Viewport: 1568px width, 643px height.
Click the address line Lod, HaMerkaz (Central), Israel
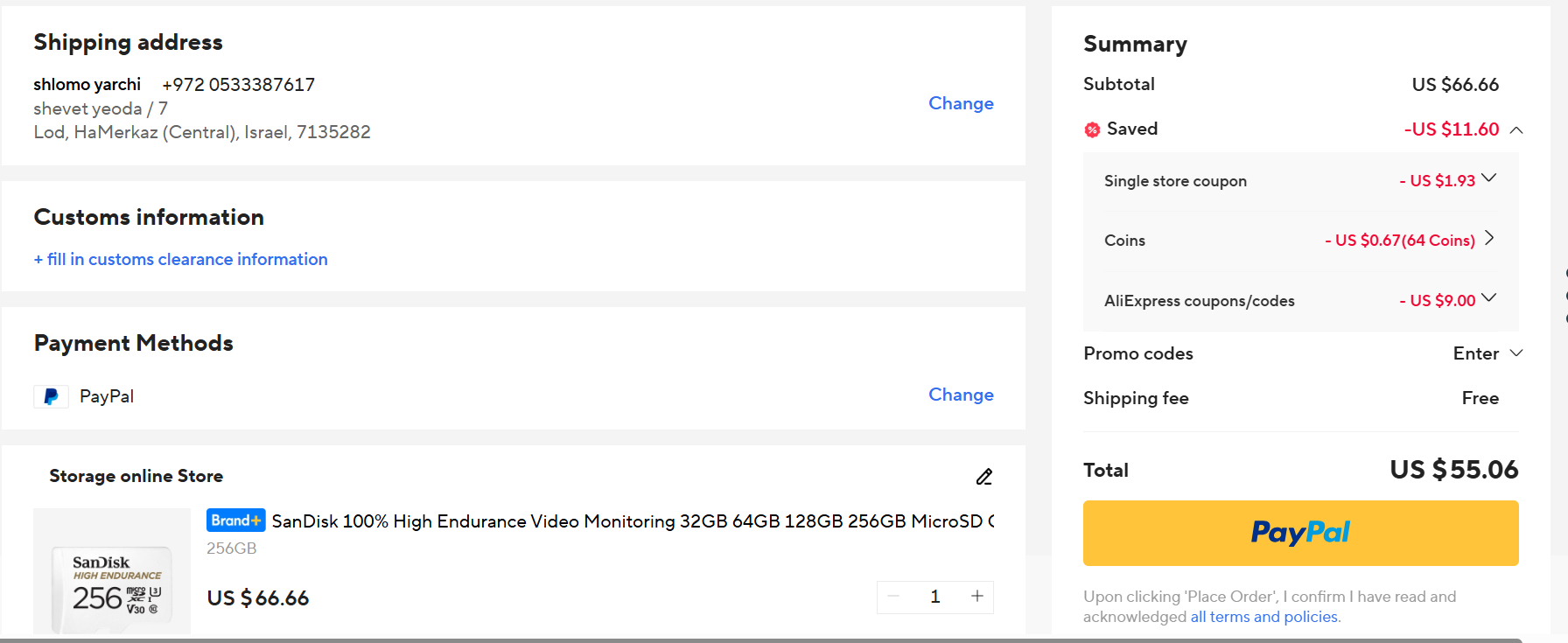[202, 132]
